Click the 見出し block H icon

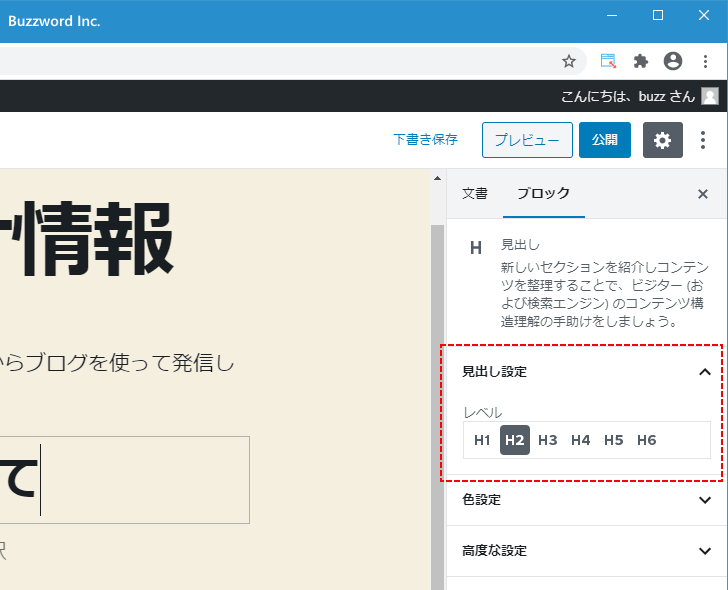click(x=476, y=248)
